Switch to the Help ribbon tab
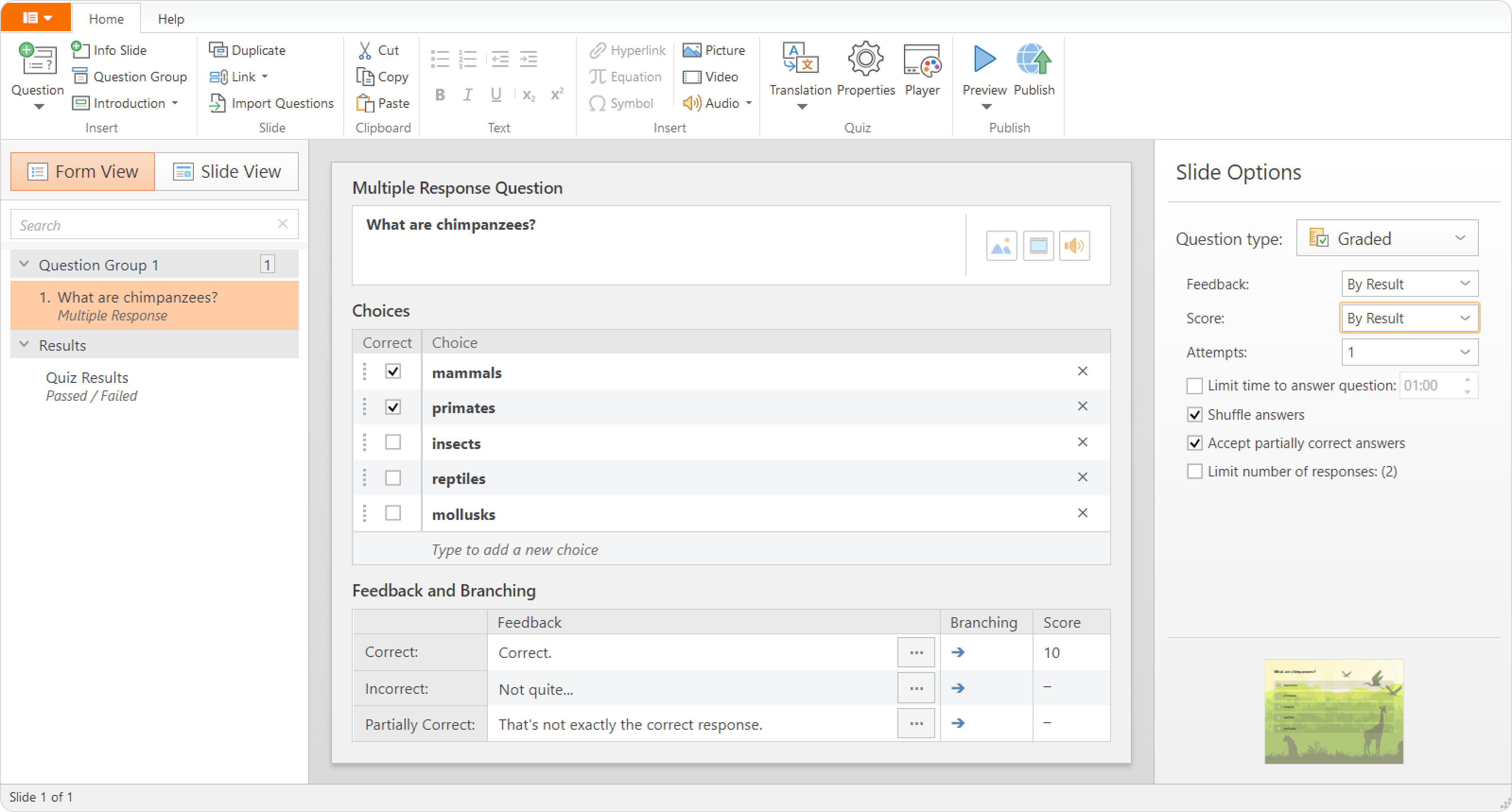The image size is (1512, 812). click(x=171, y=19)
